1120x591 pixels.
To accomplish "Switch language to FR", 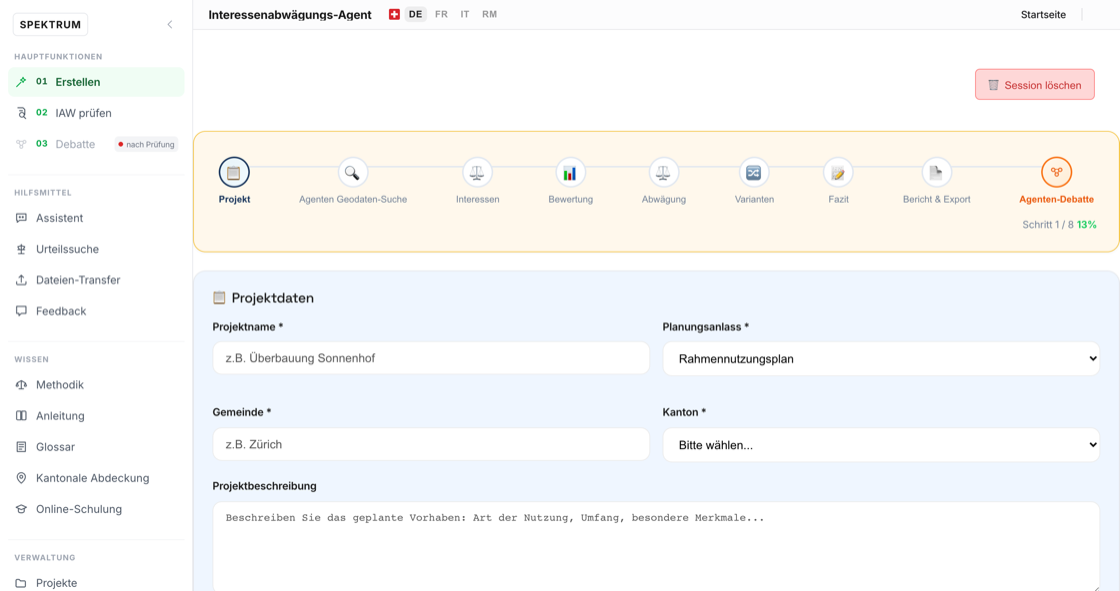I will (441, 14).
